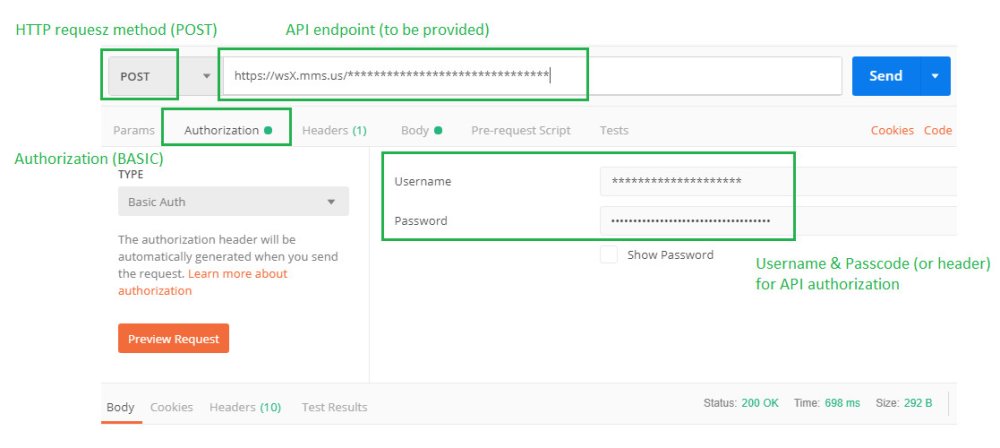Switch to the Params tab
This screenshot has width=1000, height=448.
pos(134,130)
